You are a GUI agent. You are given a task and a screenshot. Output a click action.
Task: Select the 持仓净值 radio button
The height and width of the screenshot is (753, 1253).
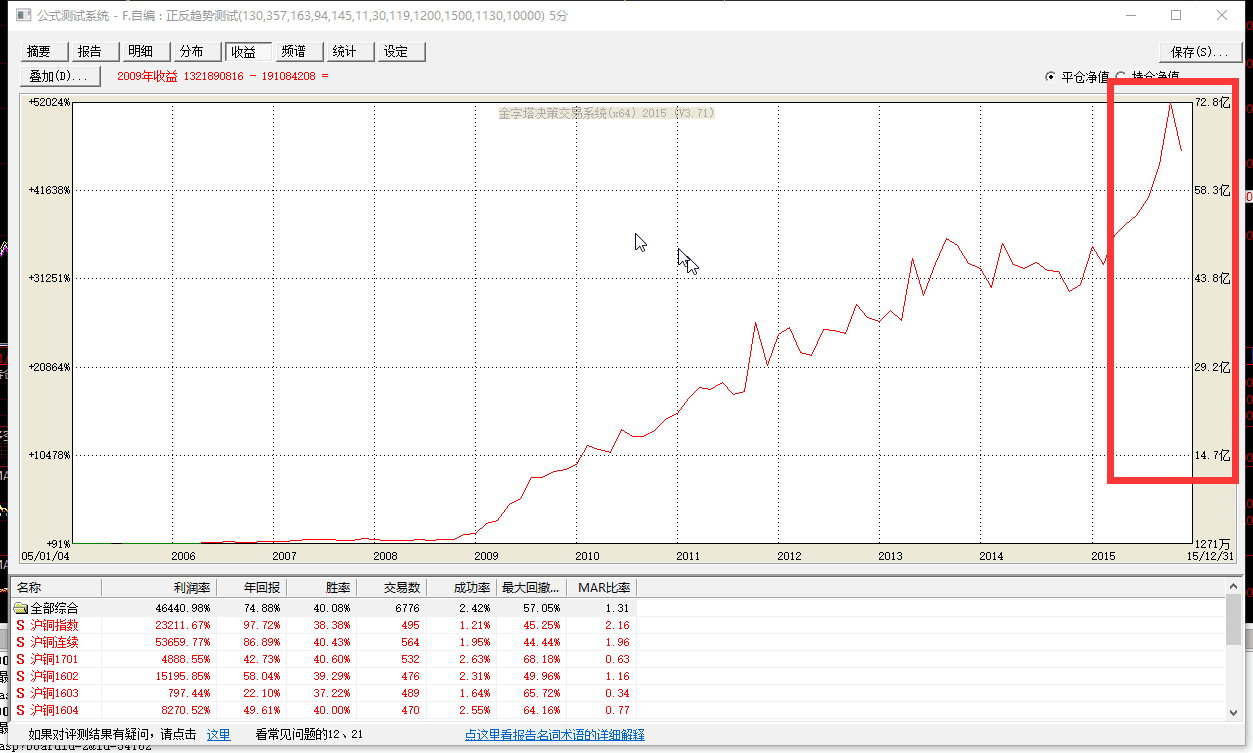coord(1121,76)
